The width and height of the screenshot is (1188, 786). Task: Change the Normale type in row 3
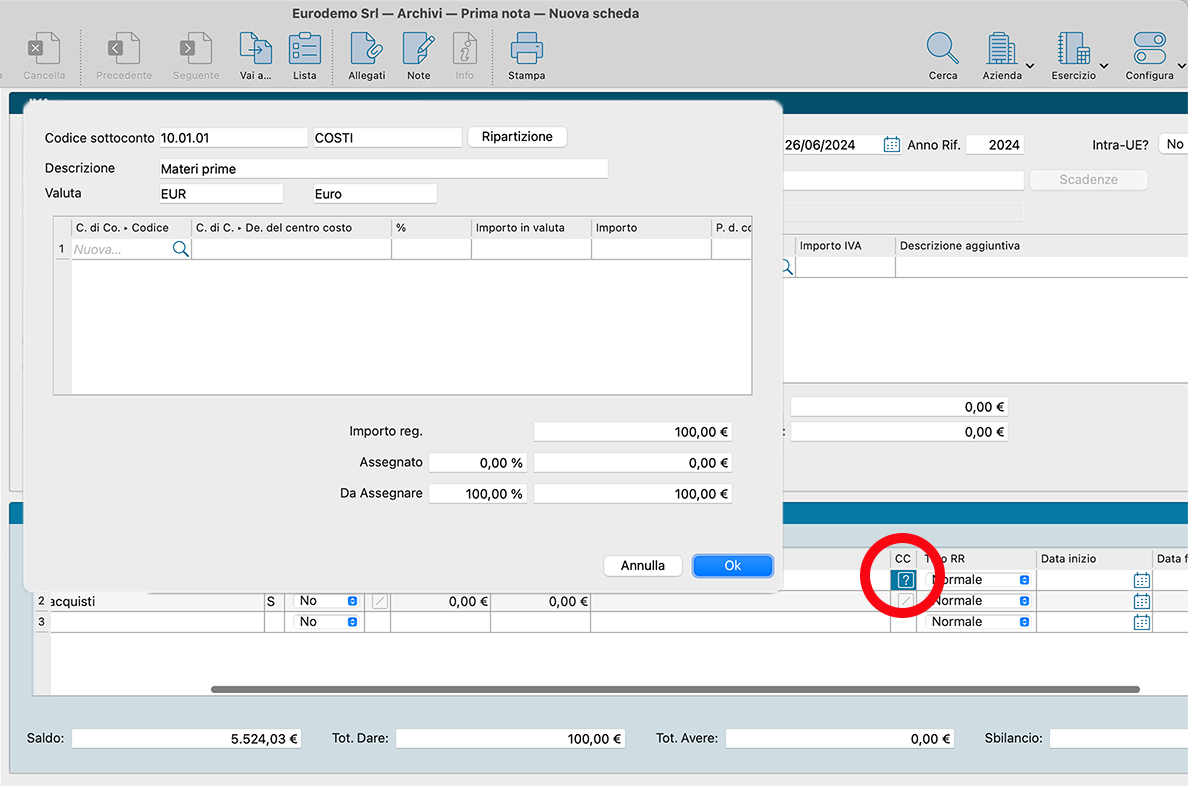[979, 622]
